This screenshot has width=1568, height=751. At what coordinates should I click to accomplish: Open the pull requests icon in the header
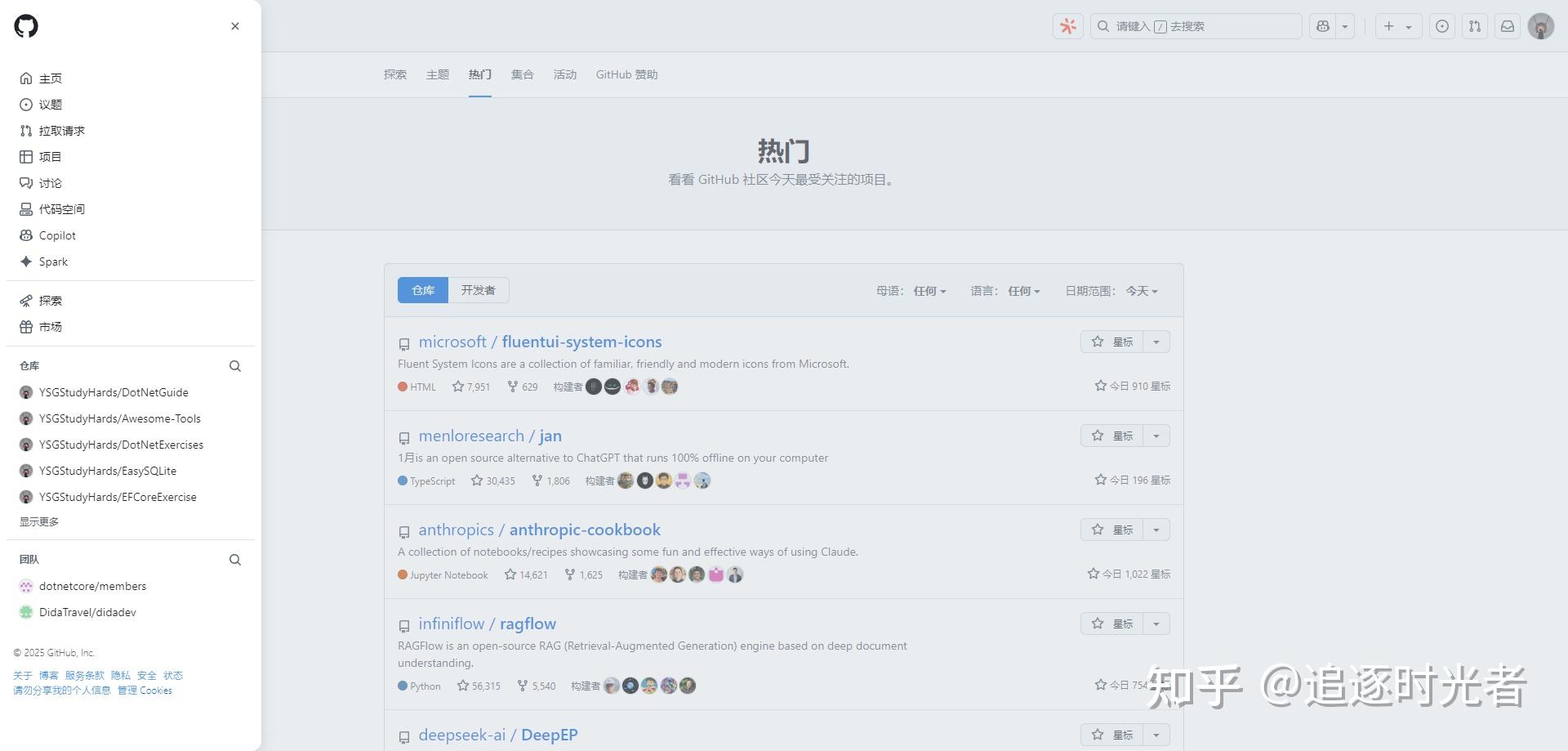[1474, 25]
